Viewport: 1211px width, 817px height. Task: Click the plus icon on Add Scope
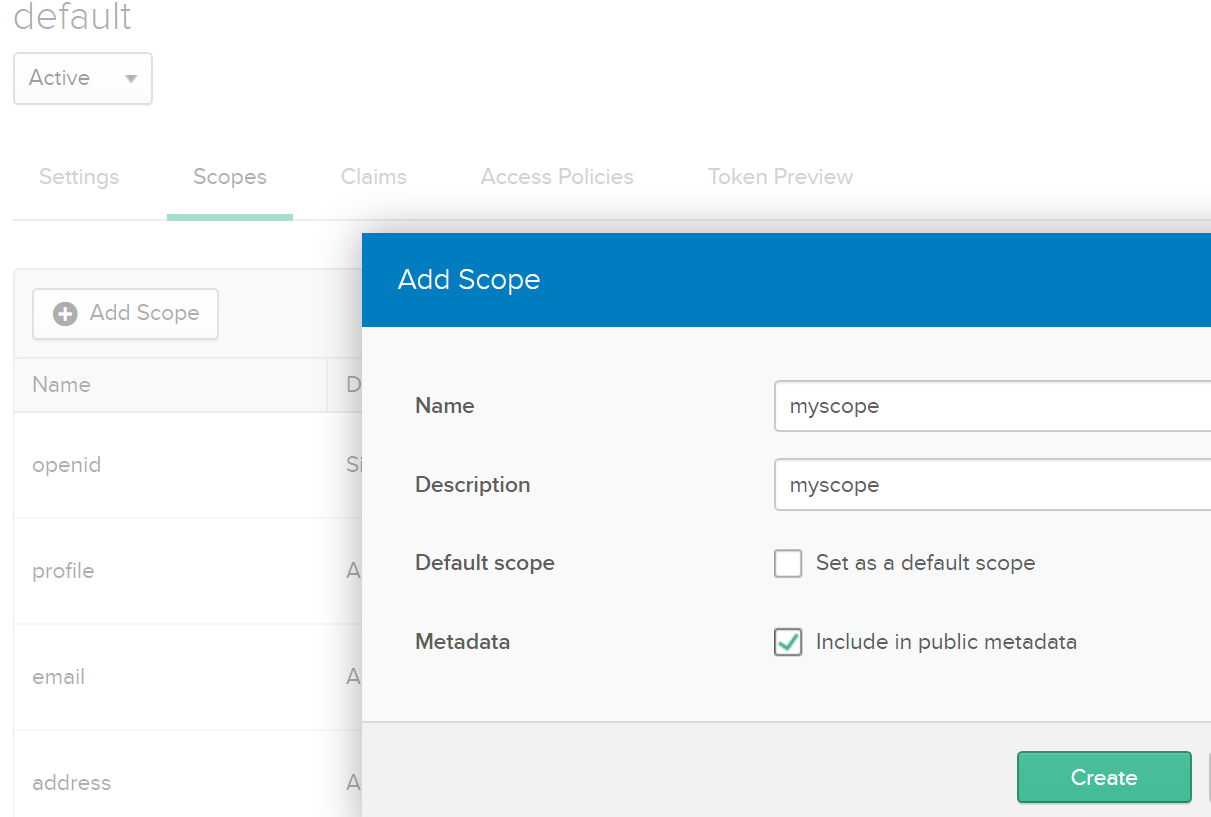(x=65, y=314)
